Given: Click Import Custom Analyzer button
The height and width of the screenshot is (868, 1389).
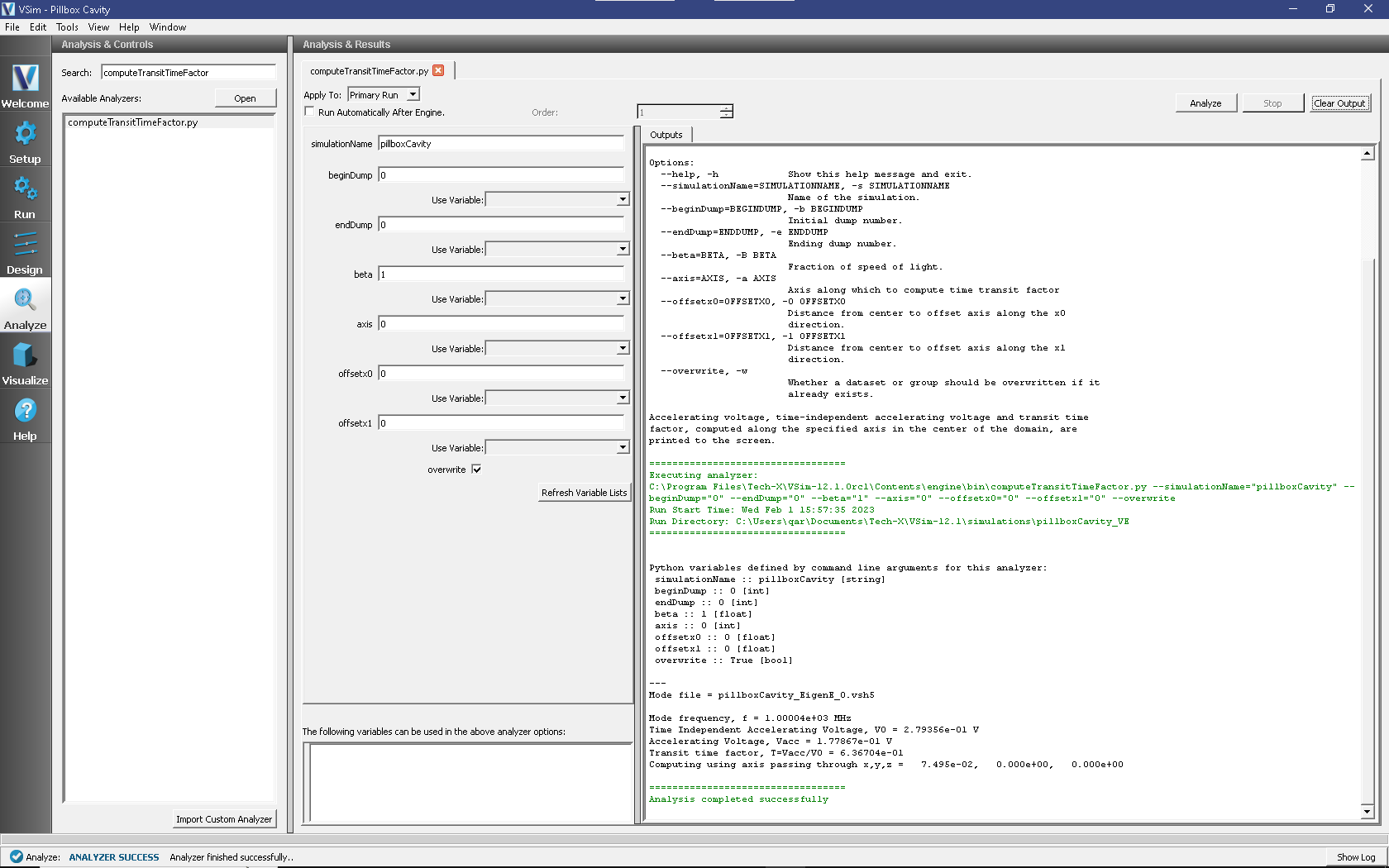Looking at the screenshot, I should tap(223, 819).
